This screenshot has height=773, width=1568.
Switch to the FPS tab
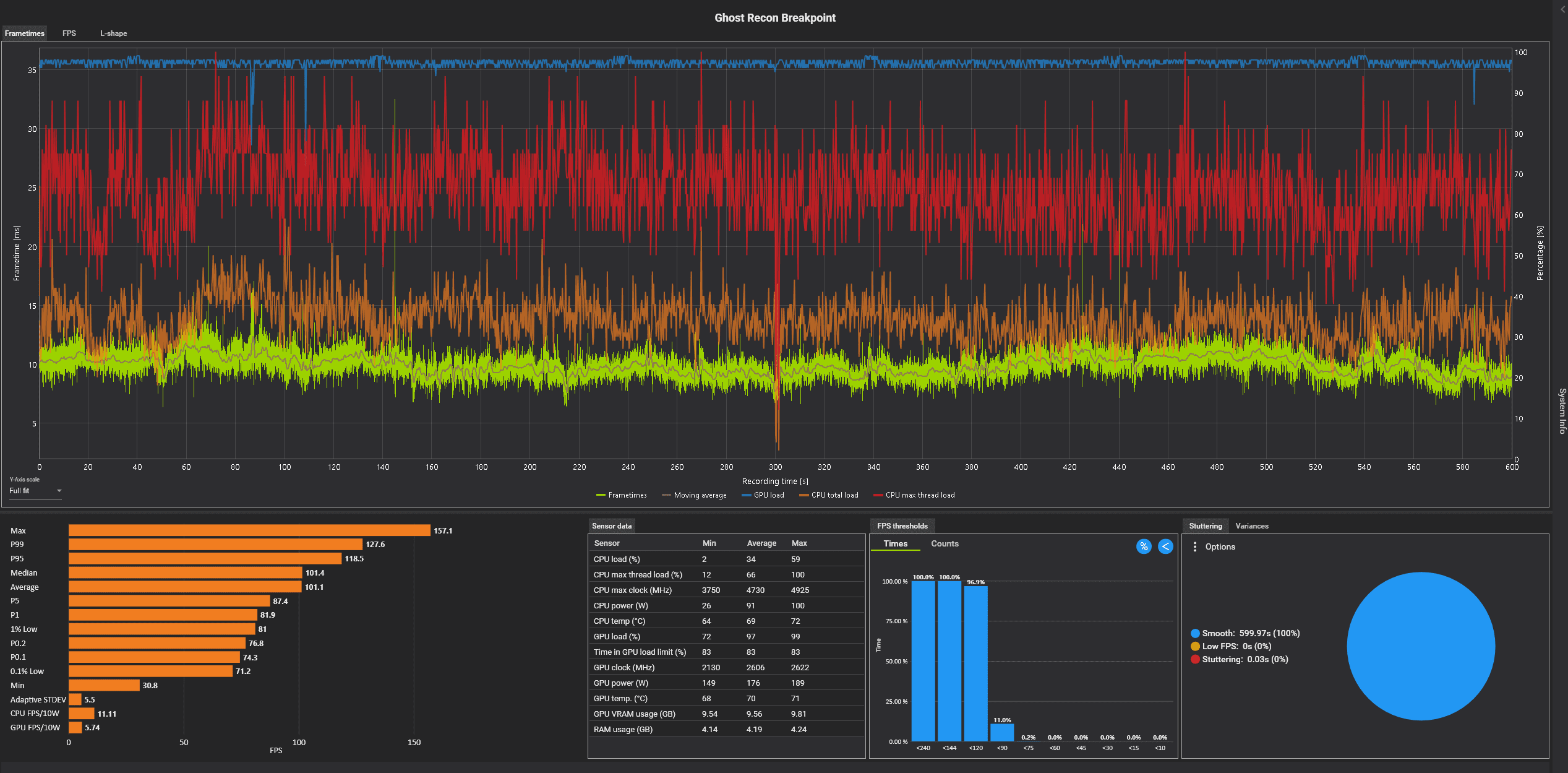[69, 33]
